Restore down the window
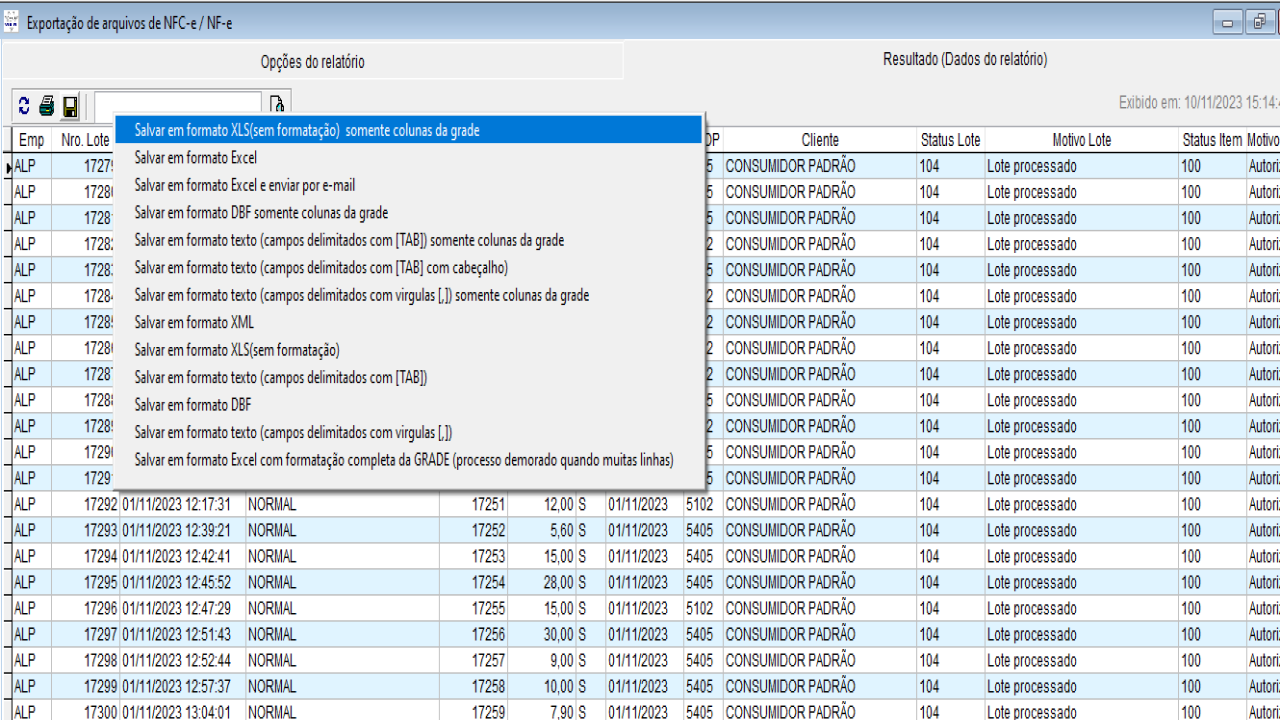 click(x=1259, y=22)
